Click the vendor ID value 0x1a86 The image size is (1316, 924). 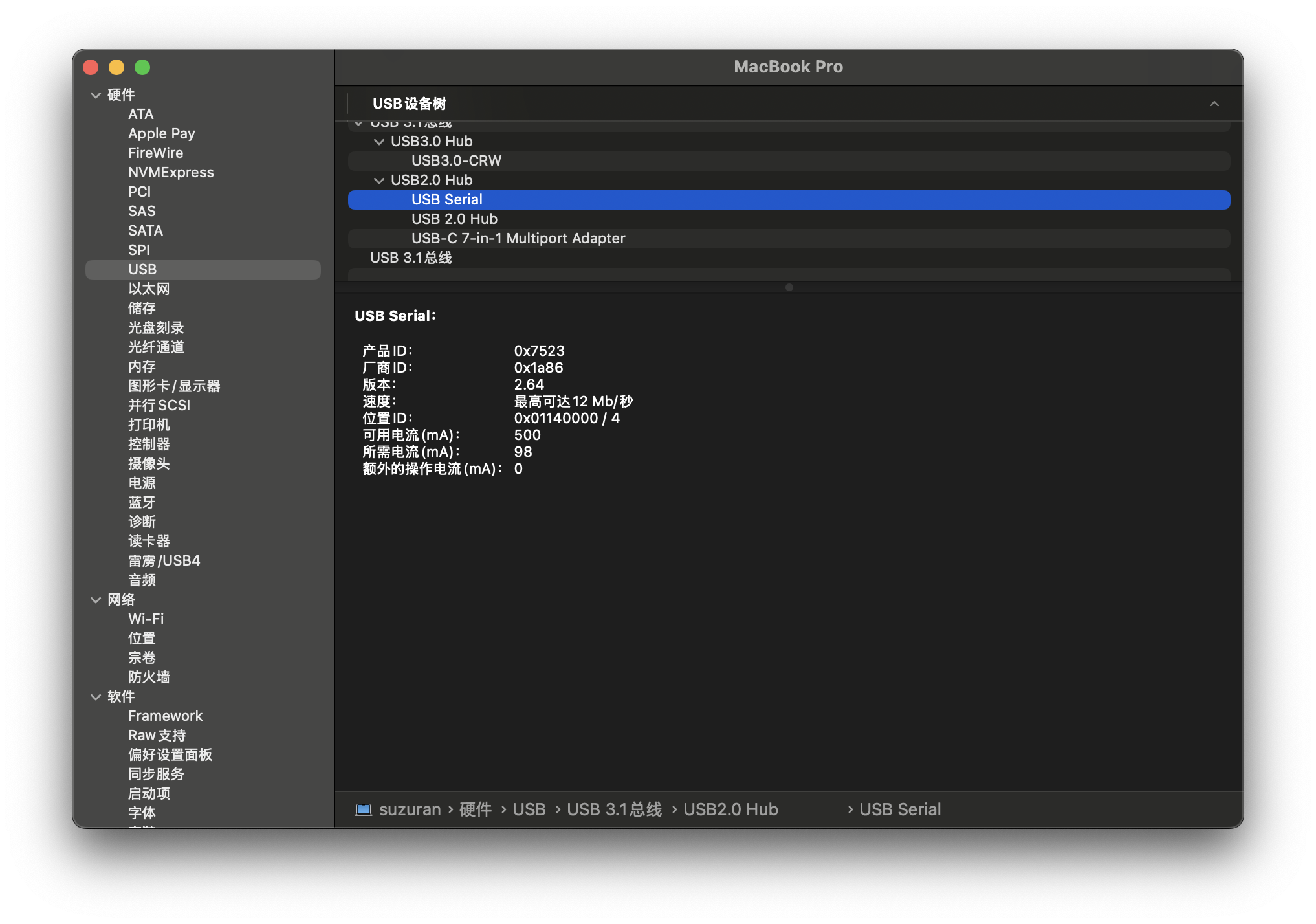(539, 368)
